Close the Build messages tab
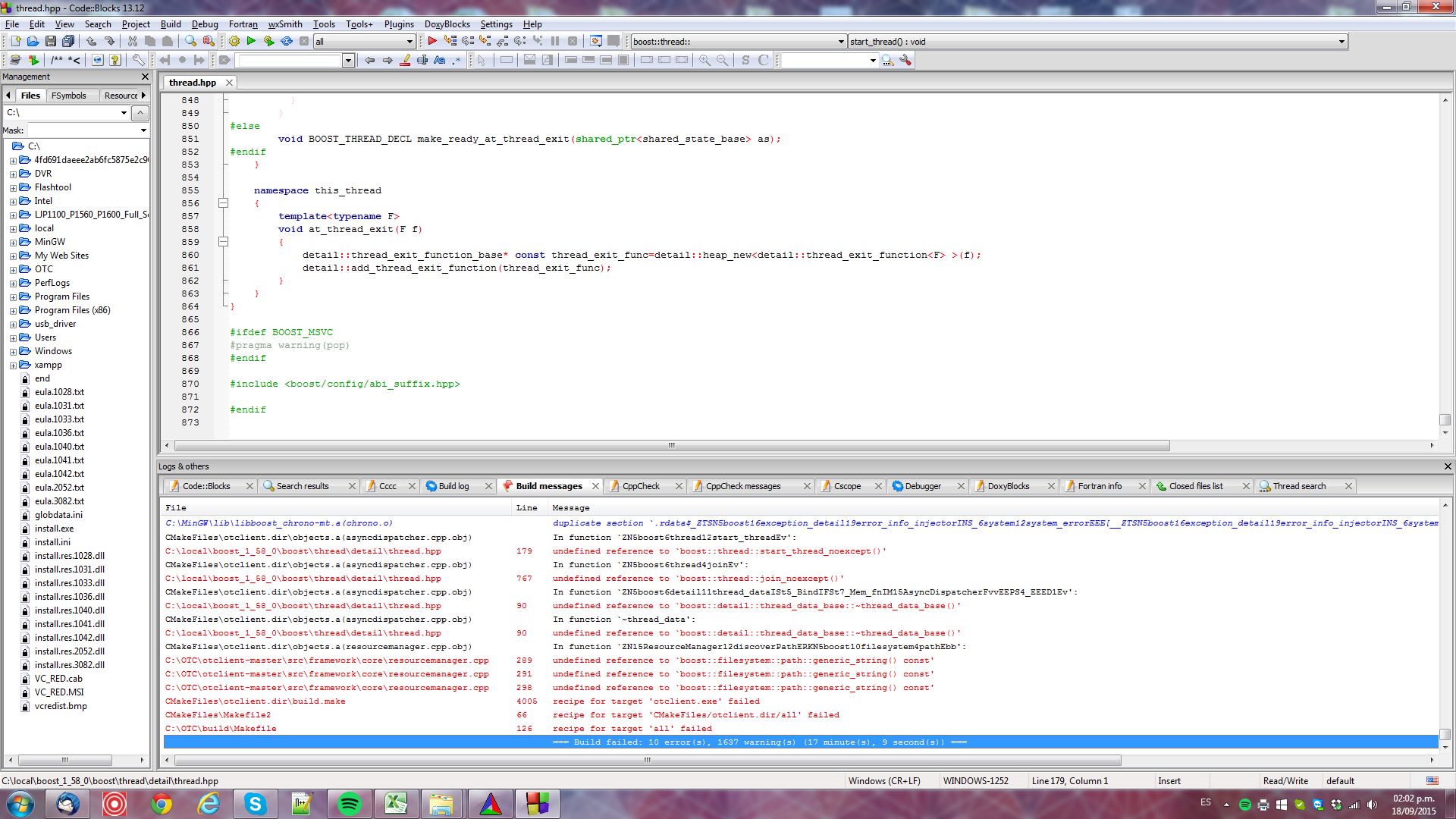1456x819 pixels. coord(595,486)
